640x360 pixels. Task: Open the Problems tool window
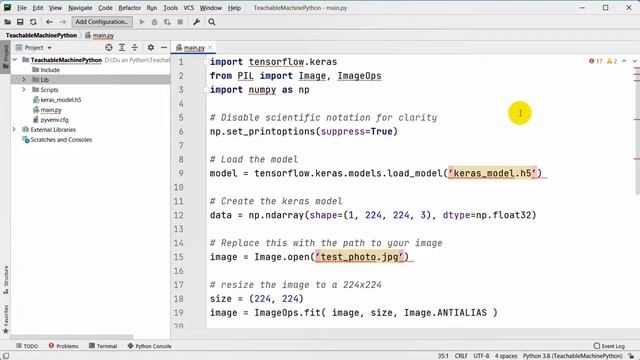click(x=63, y=346)
